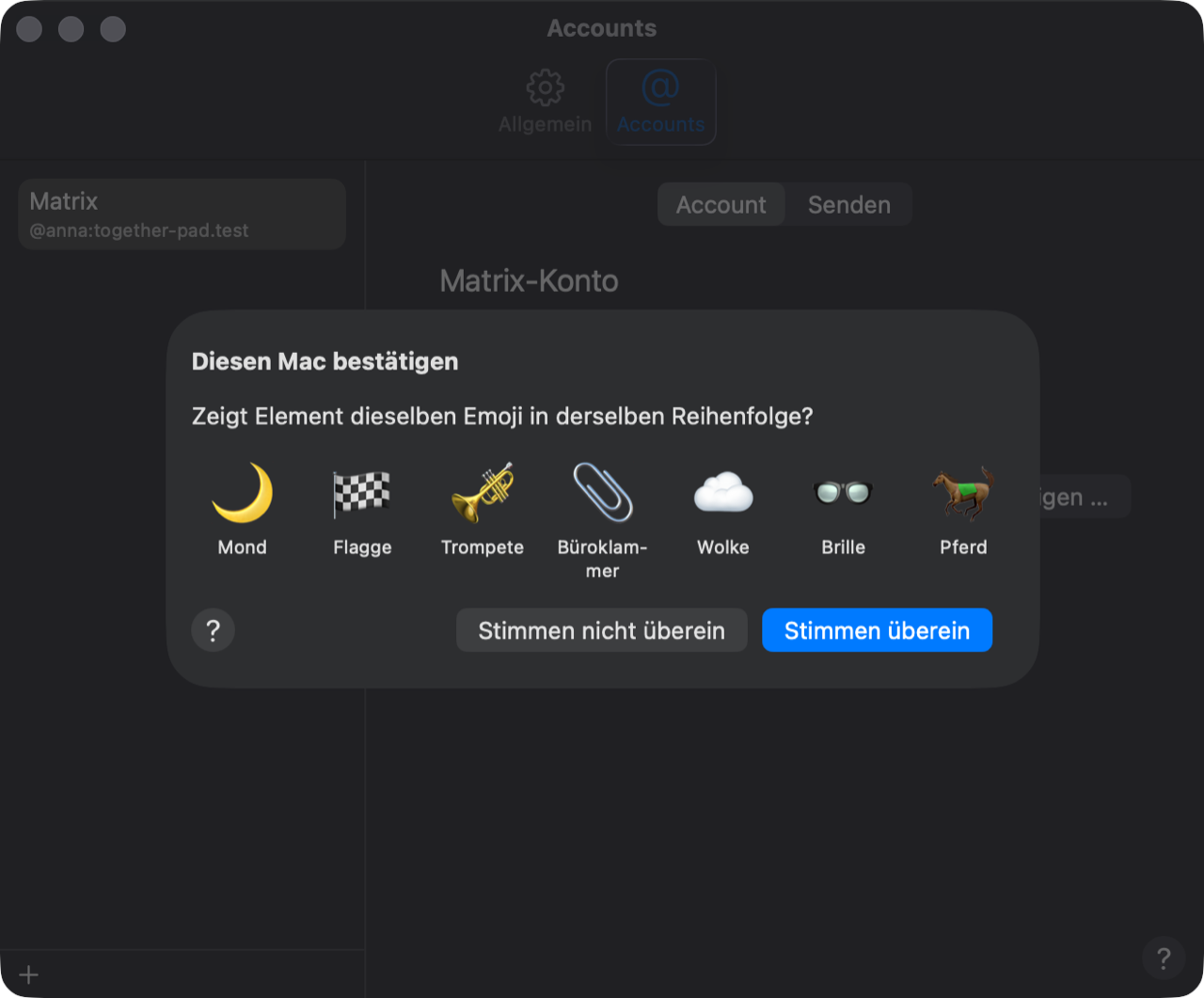Confirm with Stimmen überein button
Viewport: 1204px width, 998px height.
(877, 630)
